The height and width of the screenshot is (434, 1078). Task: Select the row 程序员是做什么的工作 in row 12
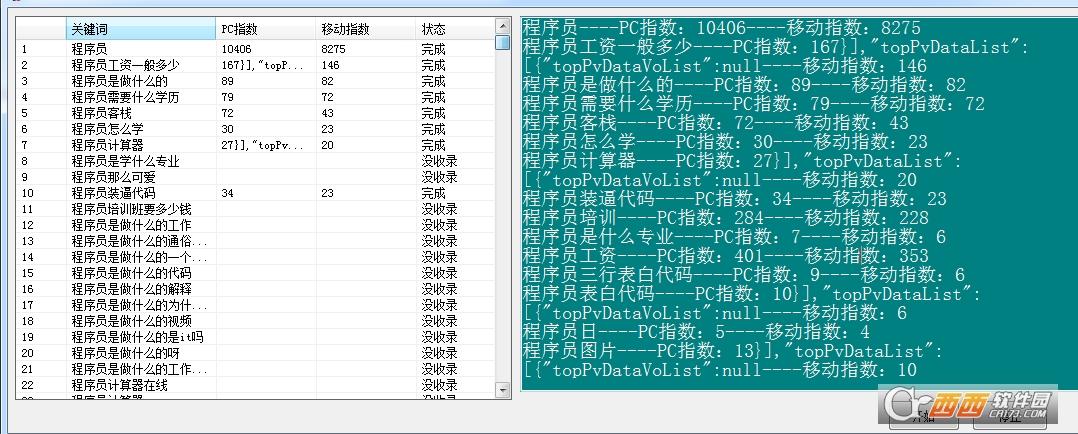click(x=255, y=225)
